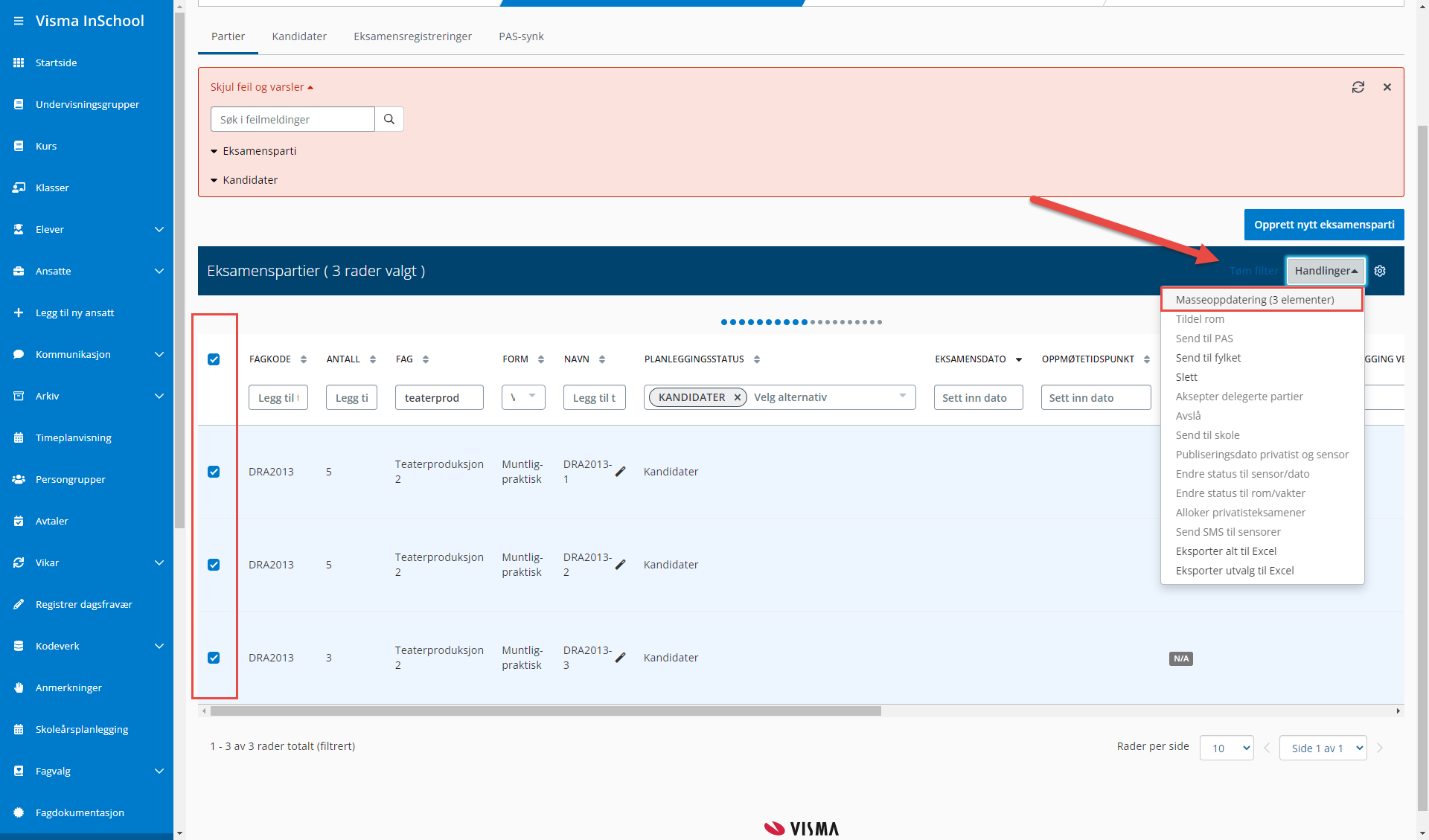Image resolution: width=1429 pixels, height=840 pixels.
Task: Sort by FAG column
Action: tap(426, 359)
